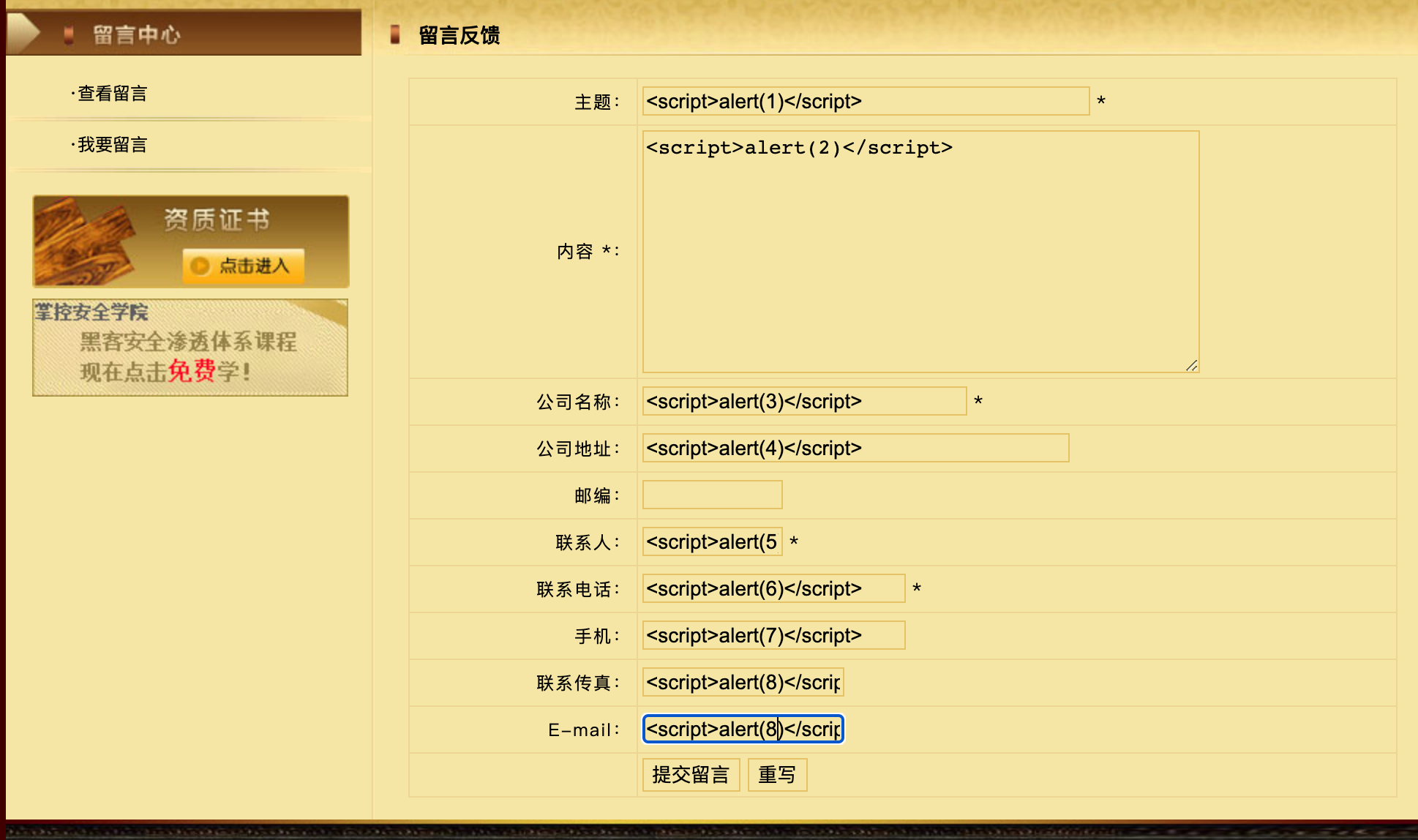Click the E-mail input field
This screenshot has height=840, width=1418.
pos(743,729)
